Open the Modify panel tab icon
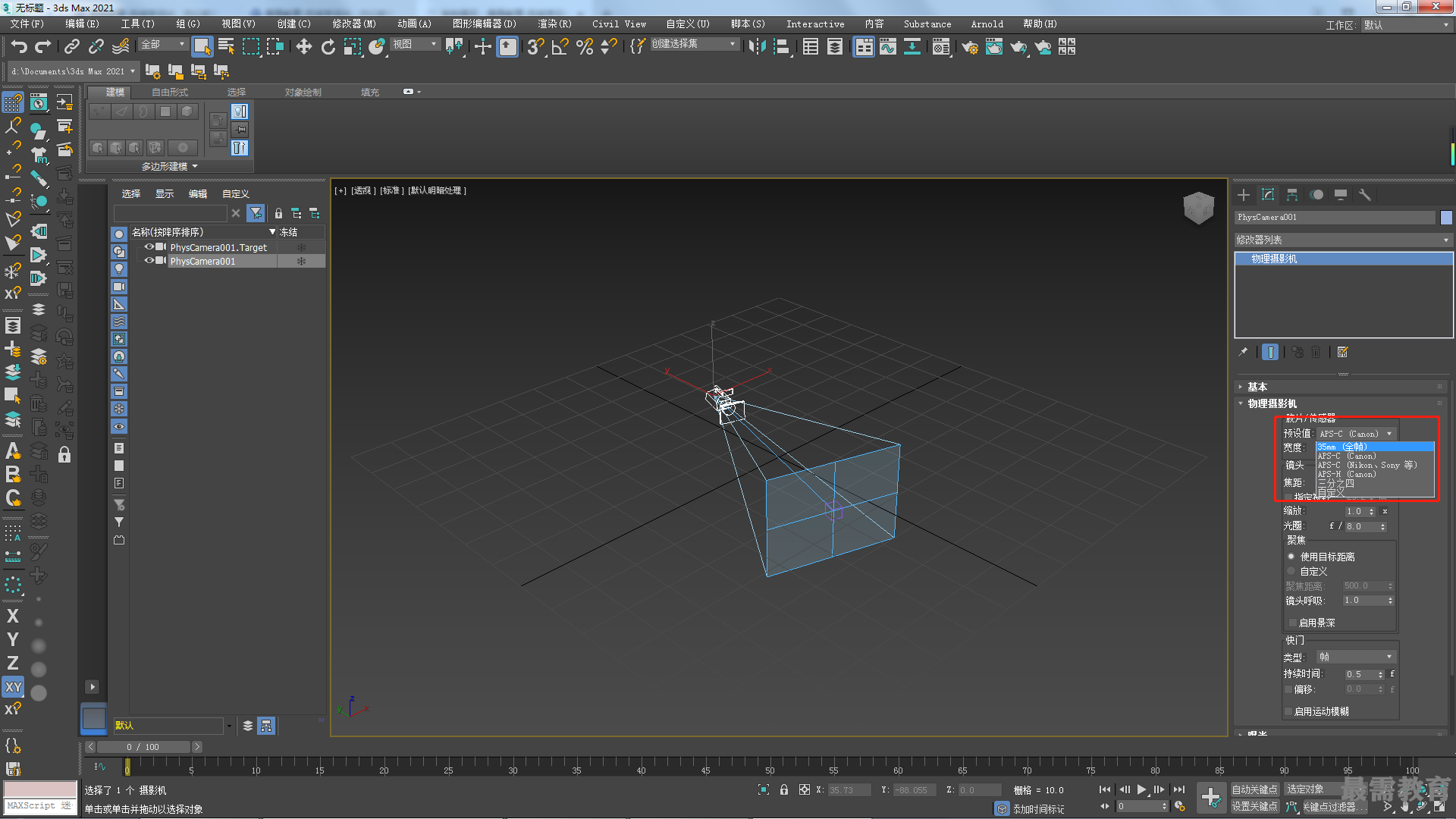Viewport: 1456px width, 819px height. [x=1268, y=195]
